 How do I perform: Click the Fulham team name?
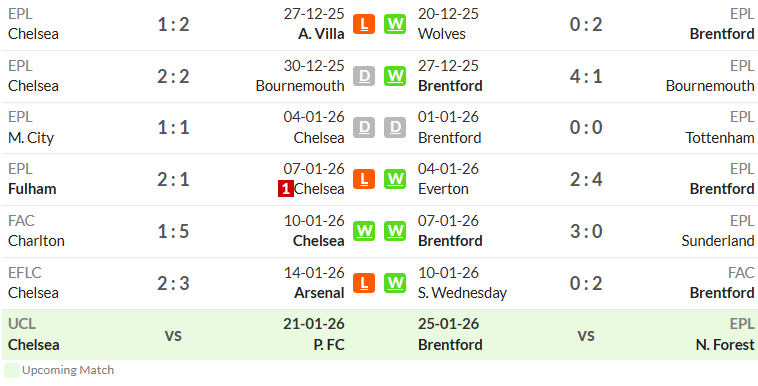(32, 189)
